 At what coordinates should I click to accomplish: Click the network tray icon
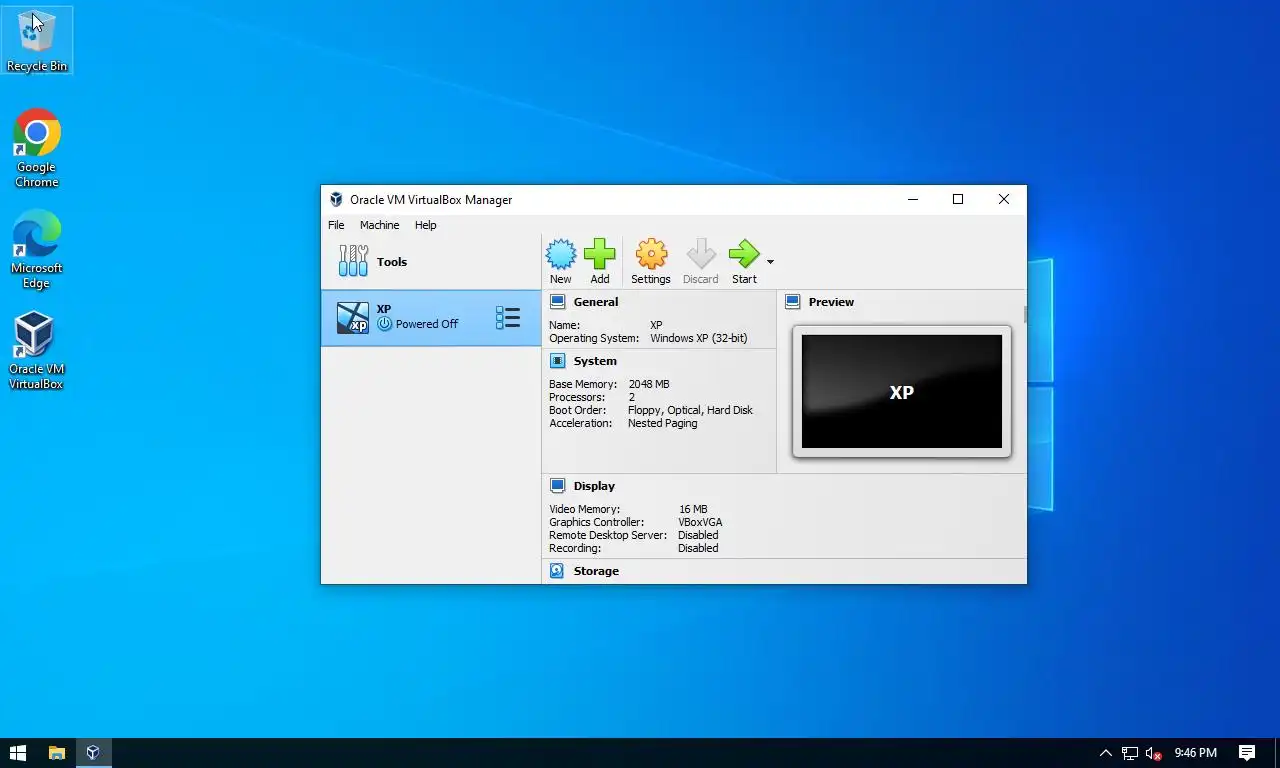(1130, 753)
